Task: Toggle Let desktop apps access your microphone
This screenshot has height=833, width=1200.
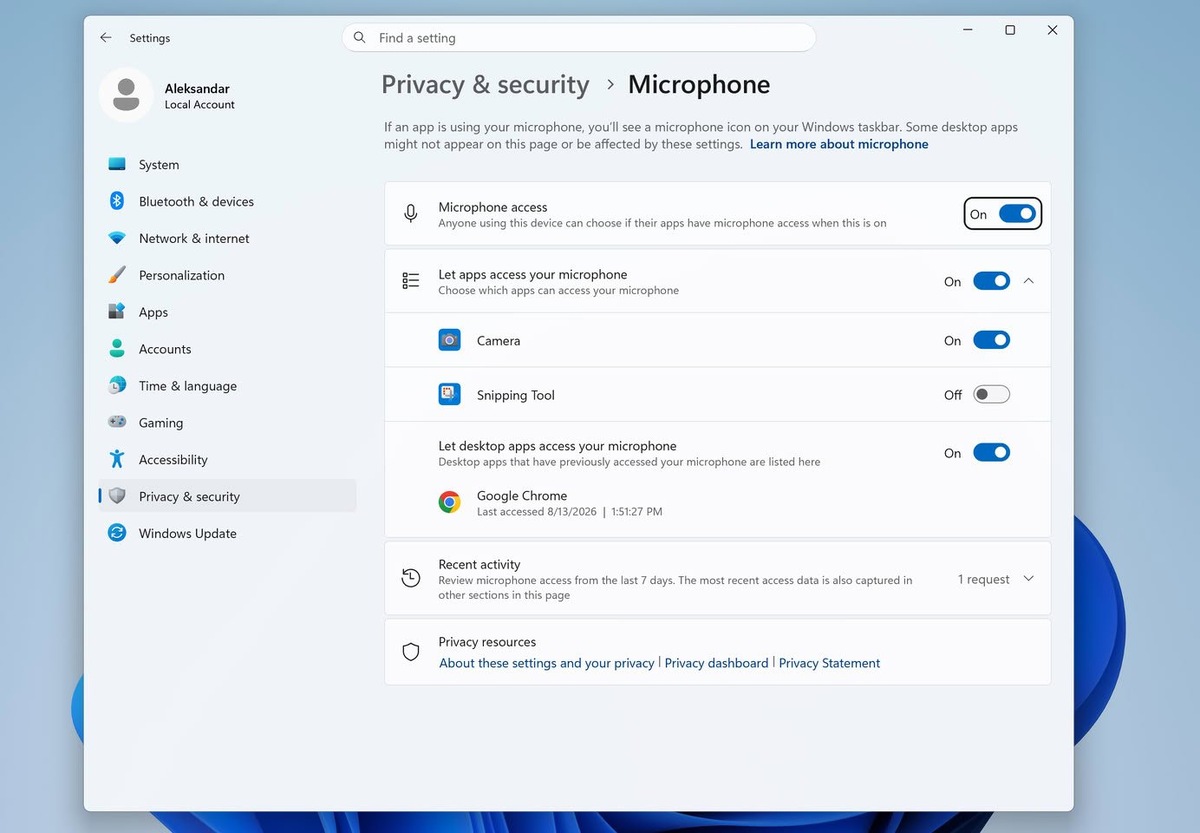Action: tap(992, 453)
